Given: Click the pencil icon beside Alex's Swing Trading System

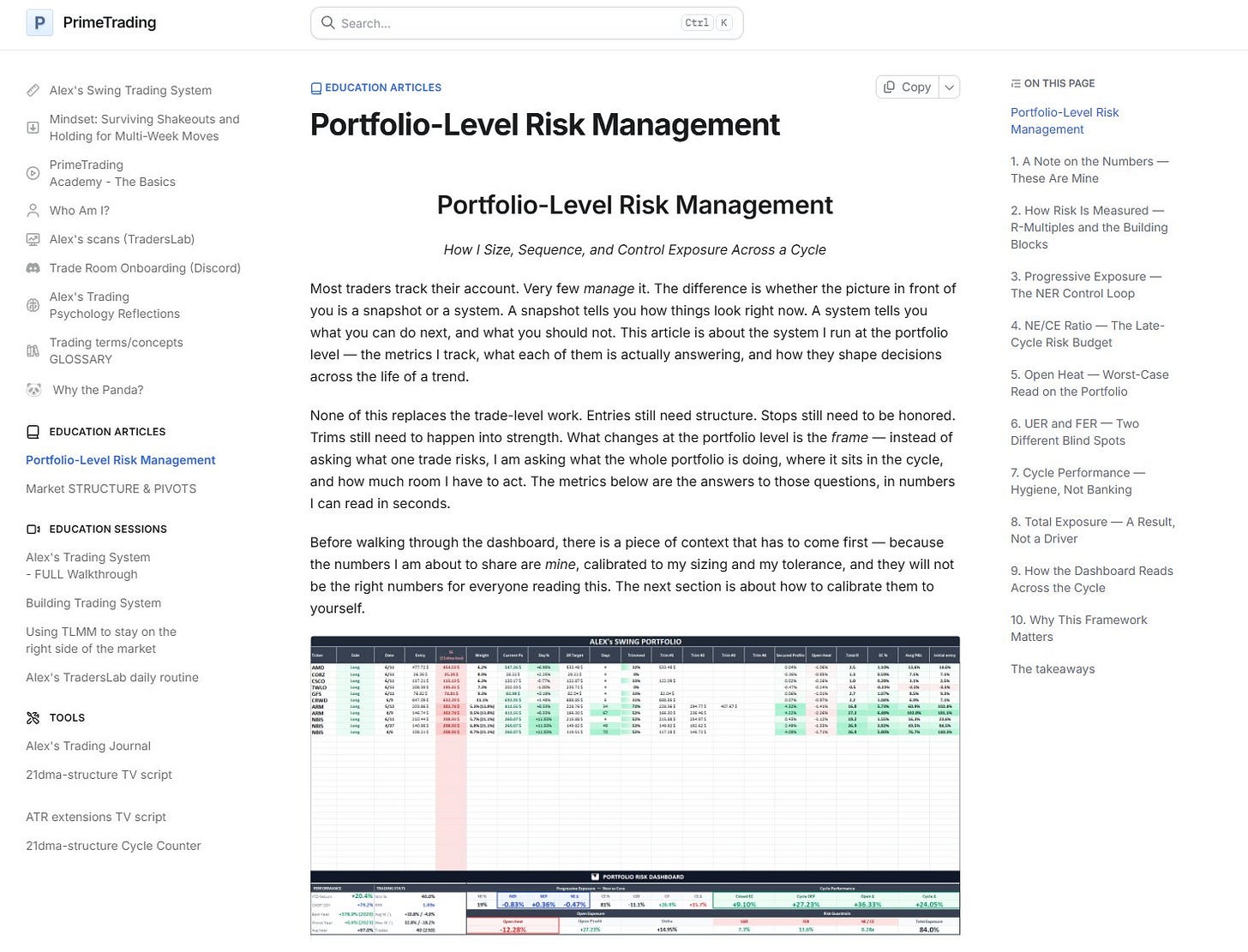Looking at the screenshot, I should [33, 90].
